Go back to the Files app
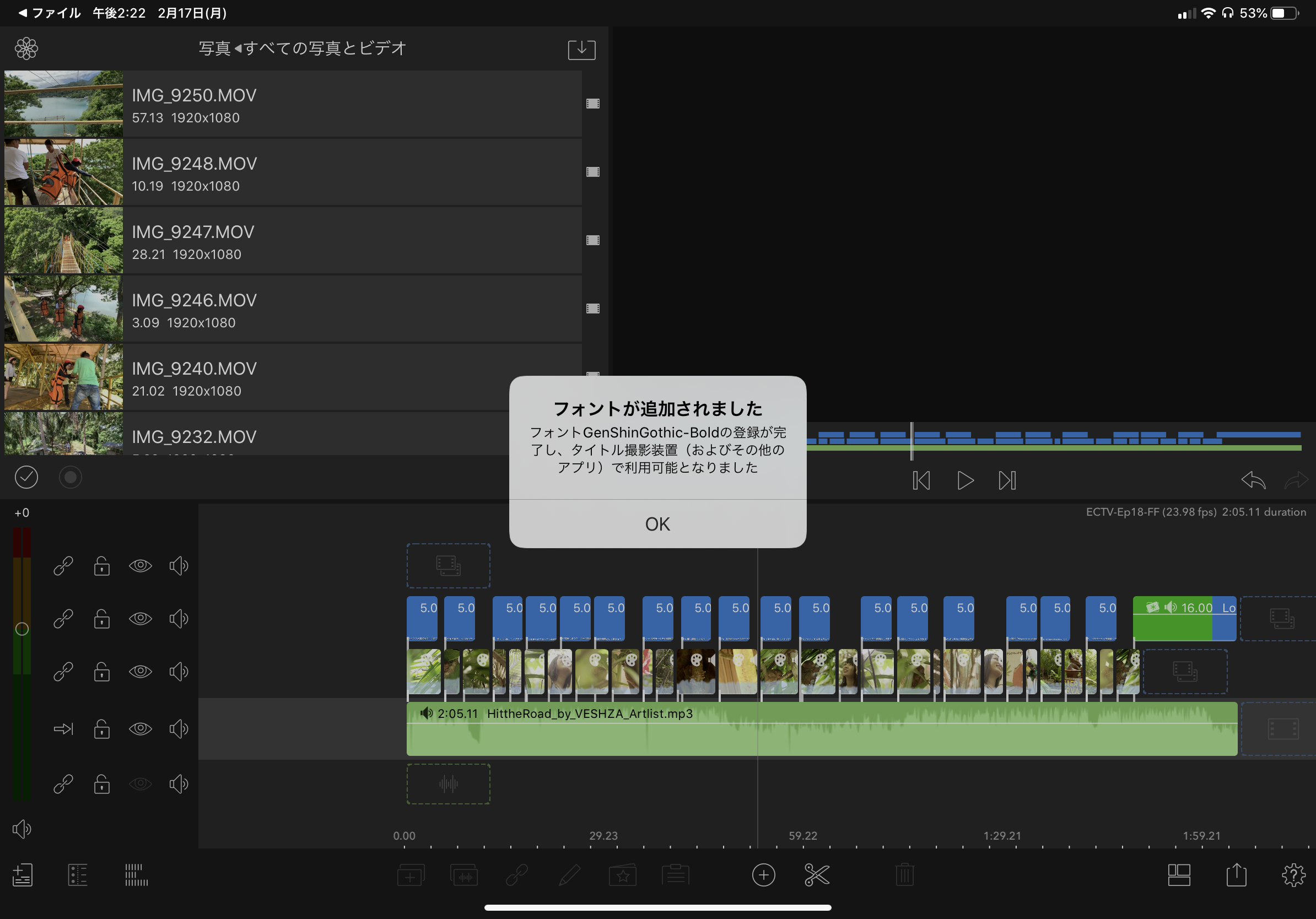1316x919 pixels. [x=49, y=13]
